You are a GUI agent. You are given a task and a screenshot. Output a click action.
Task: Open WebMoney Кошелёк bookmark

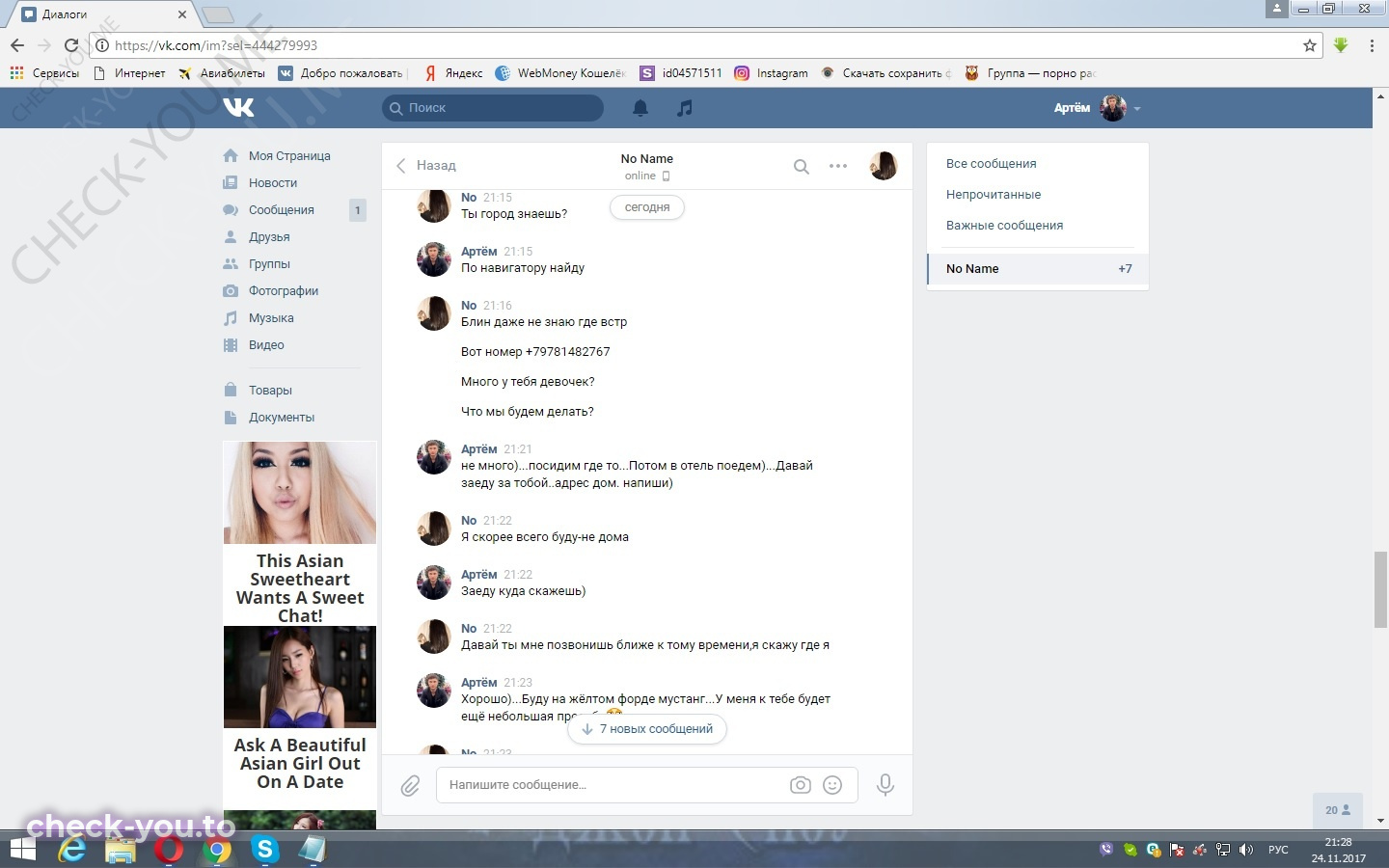560,73
